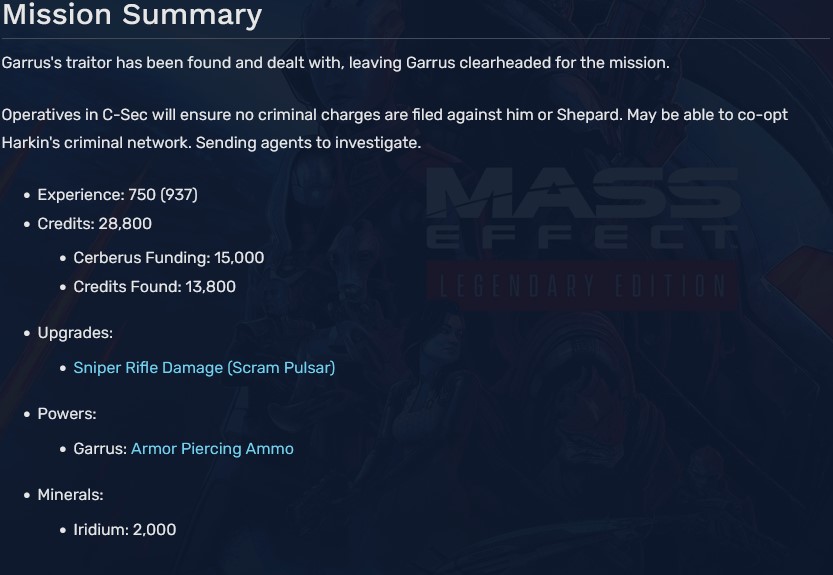Select the Minerals: list label
833x575 pixels.
click(x=70, y=494)
